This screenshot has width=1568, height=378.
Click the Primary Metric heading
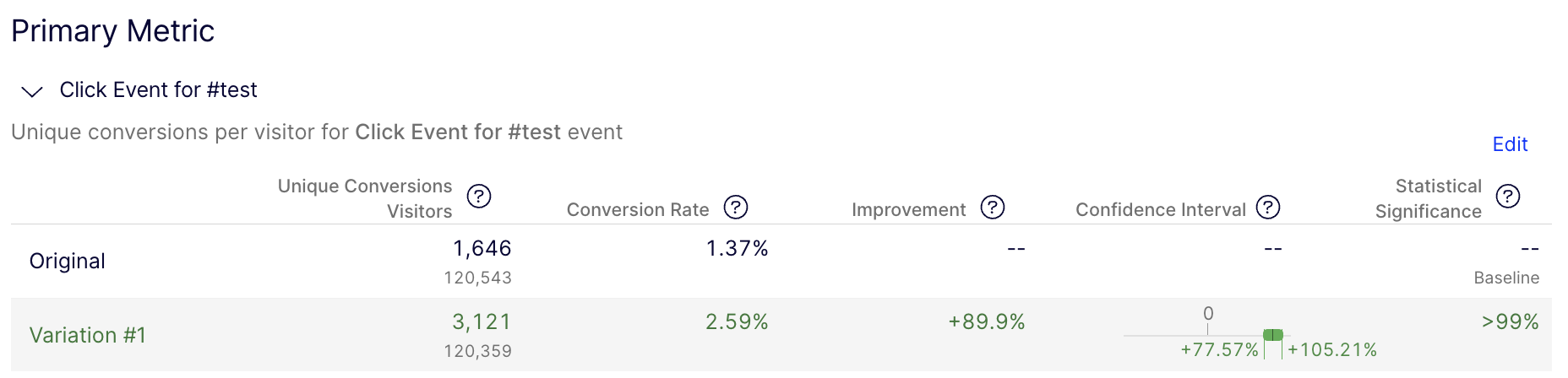pos(112,31)
